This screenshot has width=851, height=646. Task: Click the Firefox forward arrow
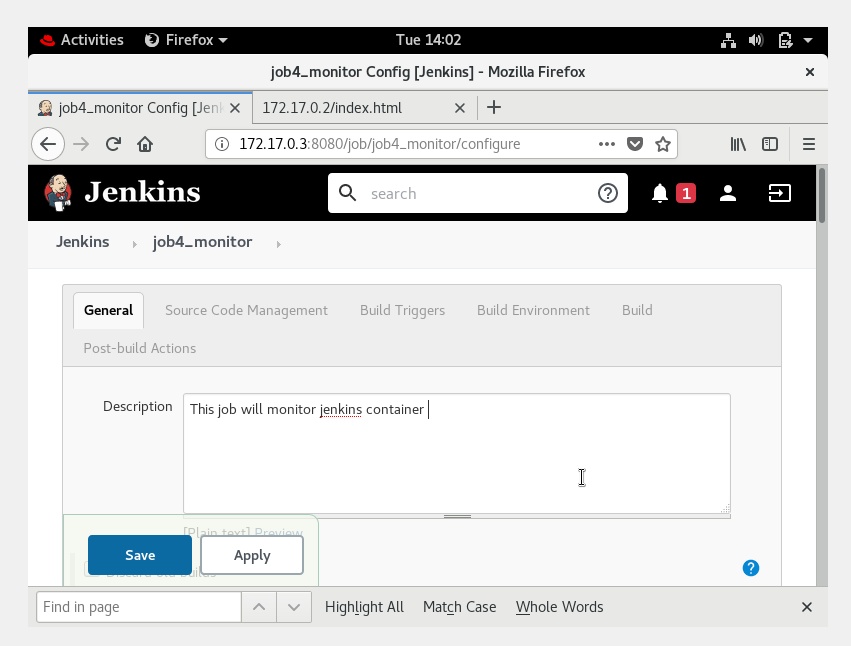(x=81, y=144)
